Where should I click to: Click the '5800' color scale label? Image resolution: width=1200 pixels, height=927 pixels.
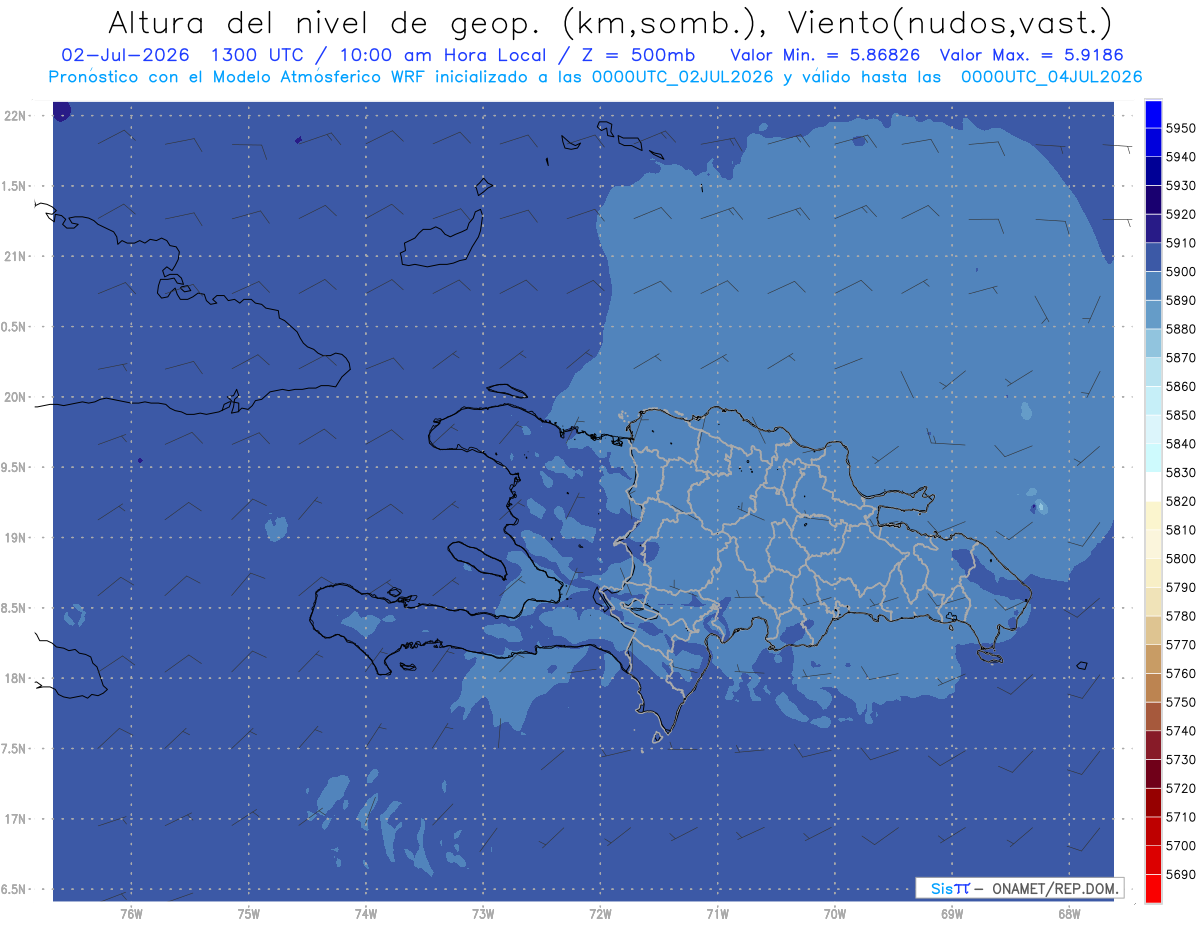1181,559
